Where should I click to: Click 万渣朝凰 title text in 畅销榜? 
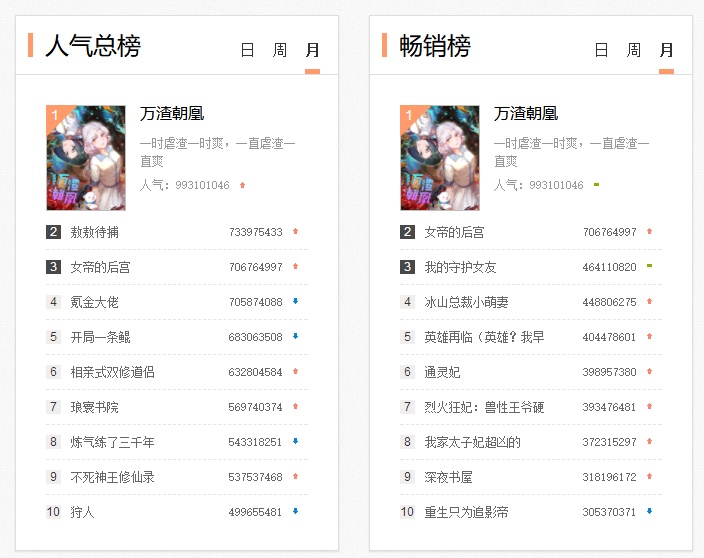pyautogui.click(x=526, y=114)
